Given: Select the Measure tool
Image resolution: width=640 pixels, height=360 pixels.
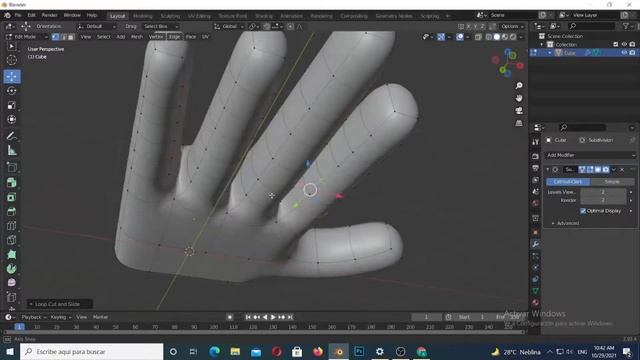Looking at the screenshot, I should click(11, 151).
